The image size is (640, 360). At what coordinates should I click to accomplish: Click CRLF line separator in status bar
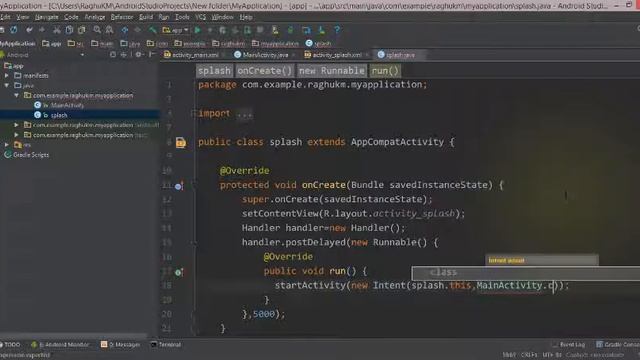tap(529, 355)
